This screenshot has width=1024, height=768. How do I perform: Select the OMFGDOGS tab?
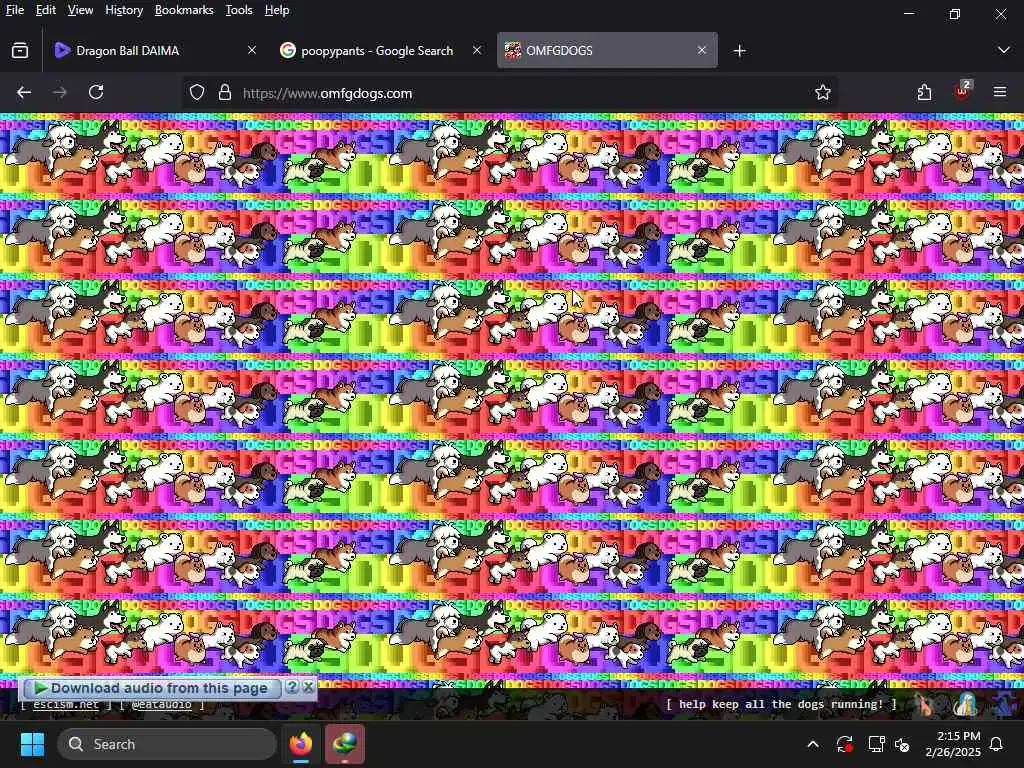pyautogui.click(x=607, y=50)
